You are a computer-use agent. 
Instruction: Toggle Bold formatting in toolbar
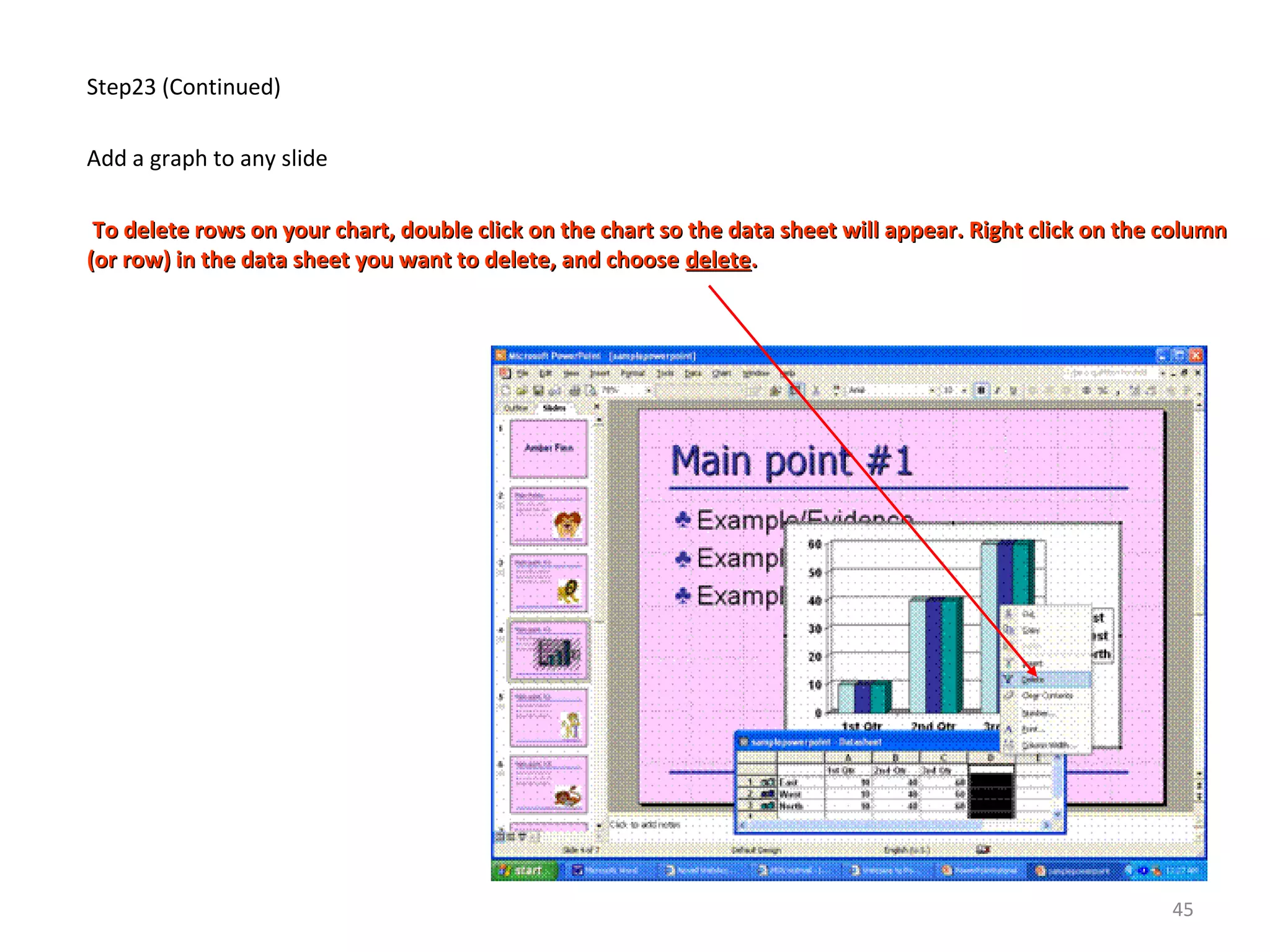pyautogui.click(x=981, y=390)
